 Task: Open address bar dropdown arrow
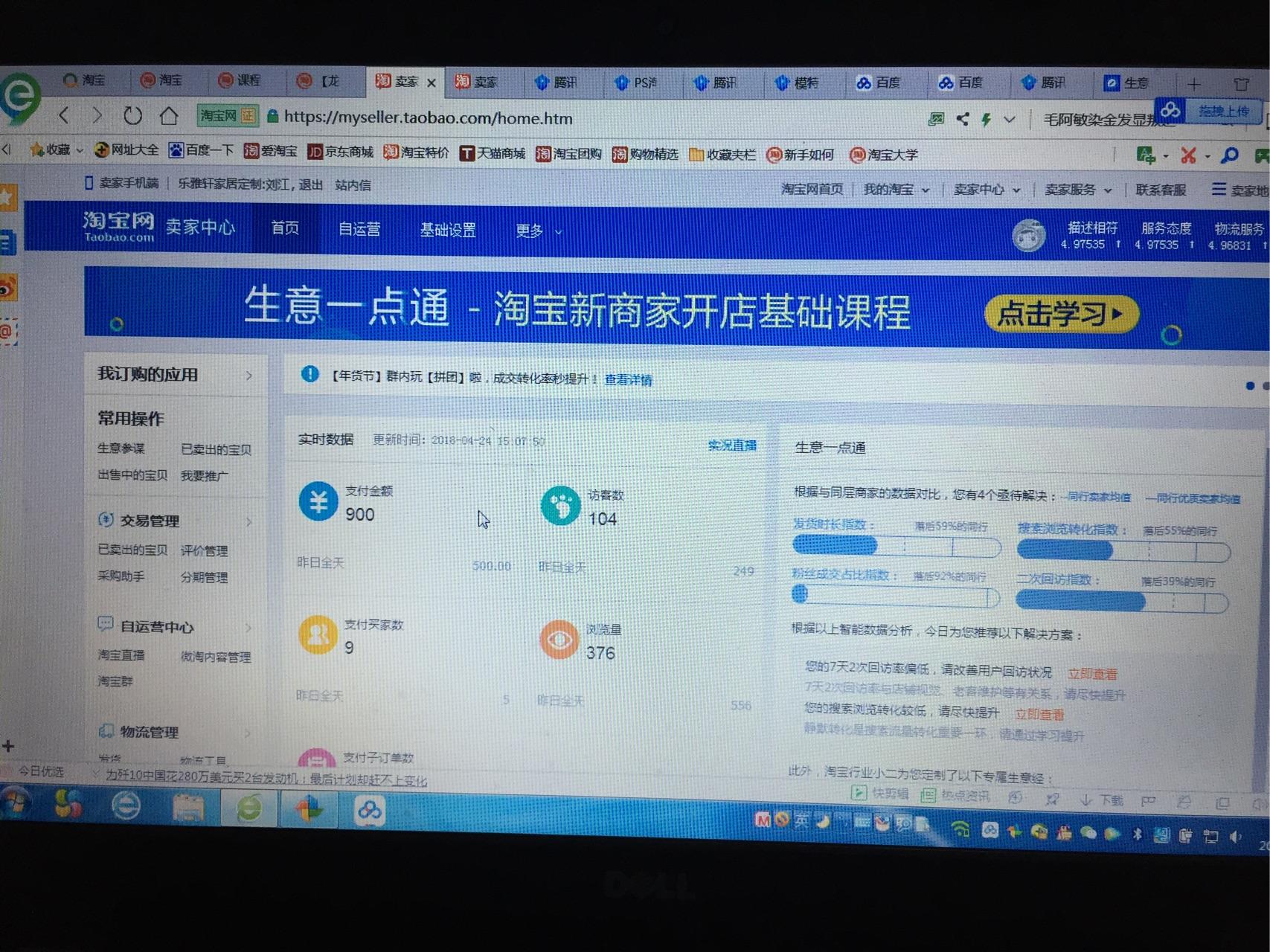1010,119
